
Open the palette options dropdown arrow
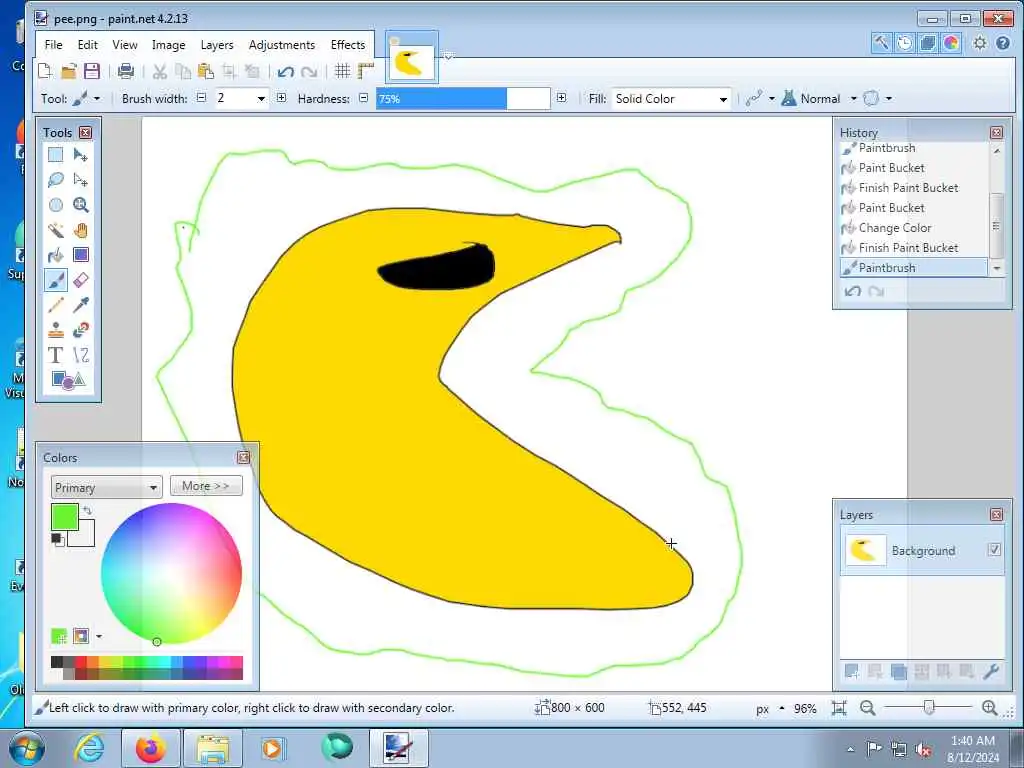click(x=99, y=636)
